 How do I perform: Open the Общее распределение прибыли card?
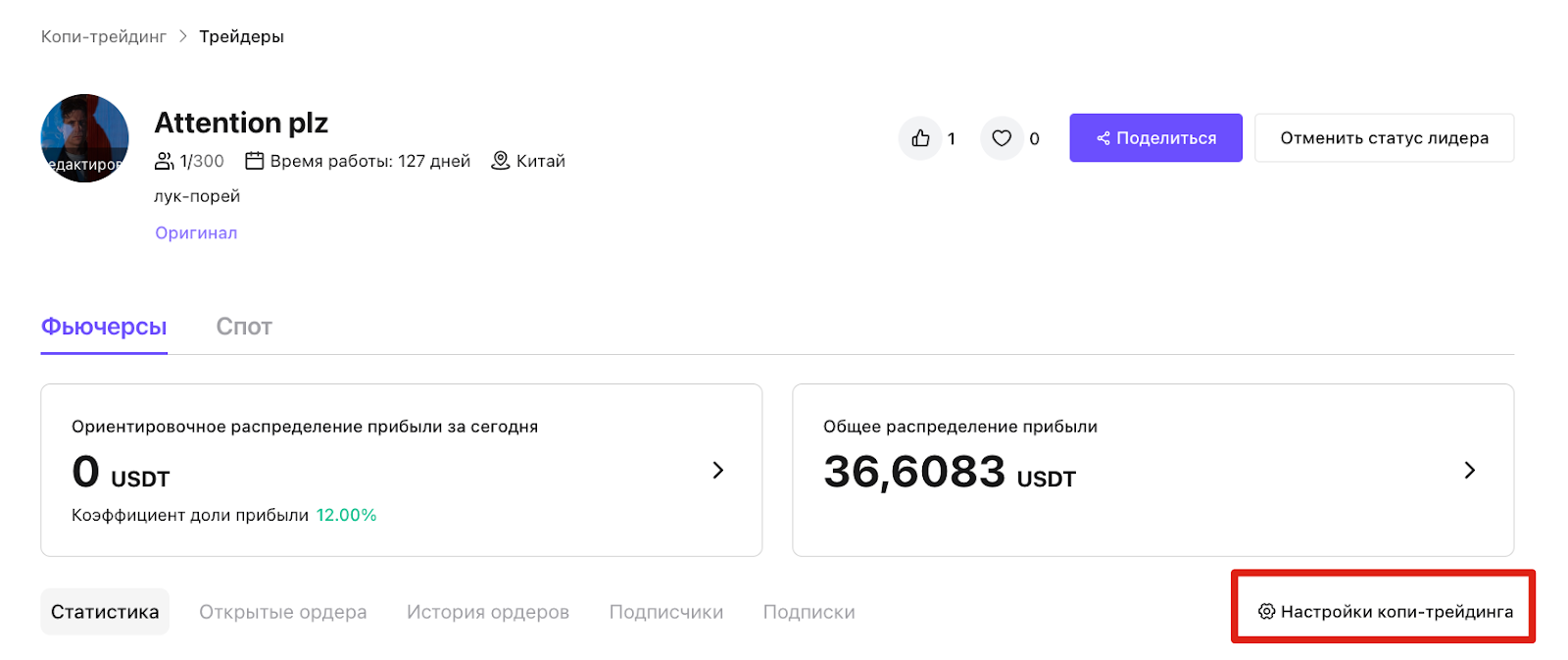[x=1152, y=470]
